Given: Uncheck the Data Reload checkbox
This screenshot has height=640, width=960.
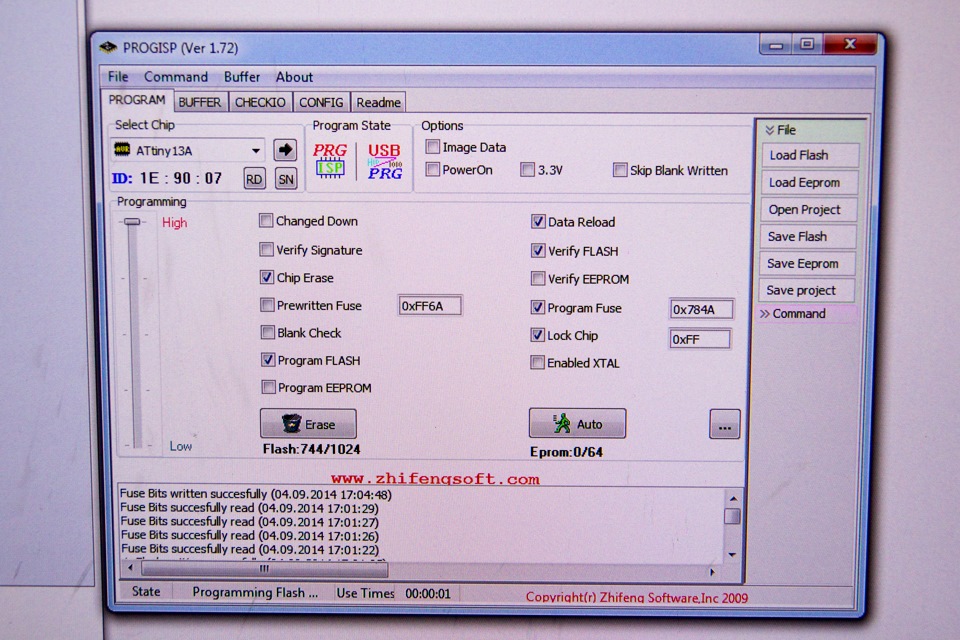Looking at the screenshot, I should pos(538,222).
